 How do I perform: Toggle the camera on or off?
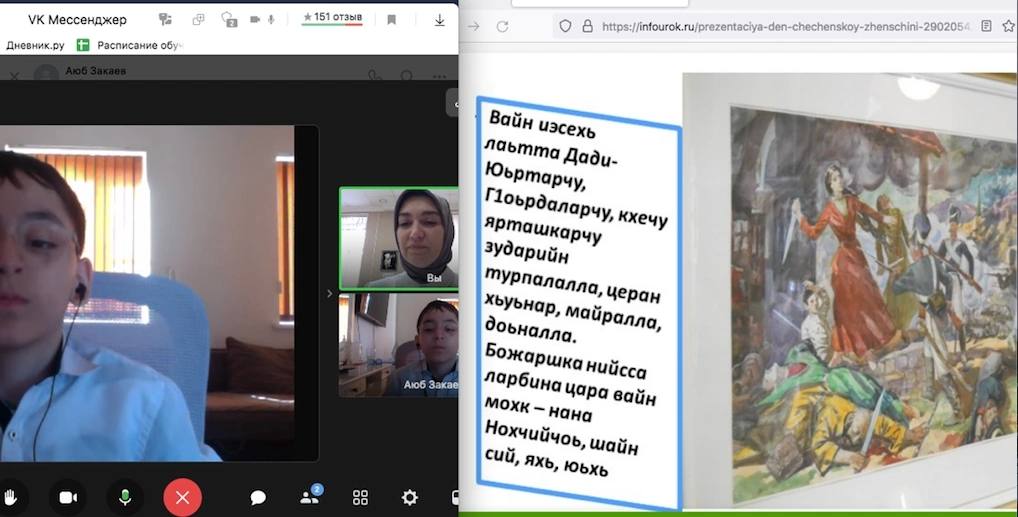(67, 497)
